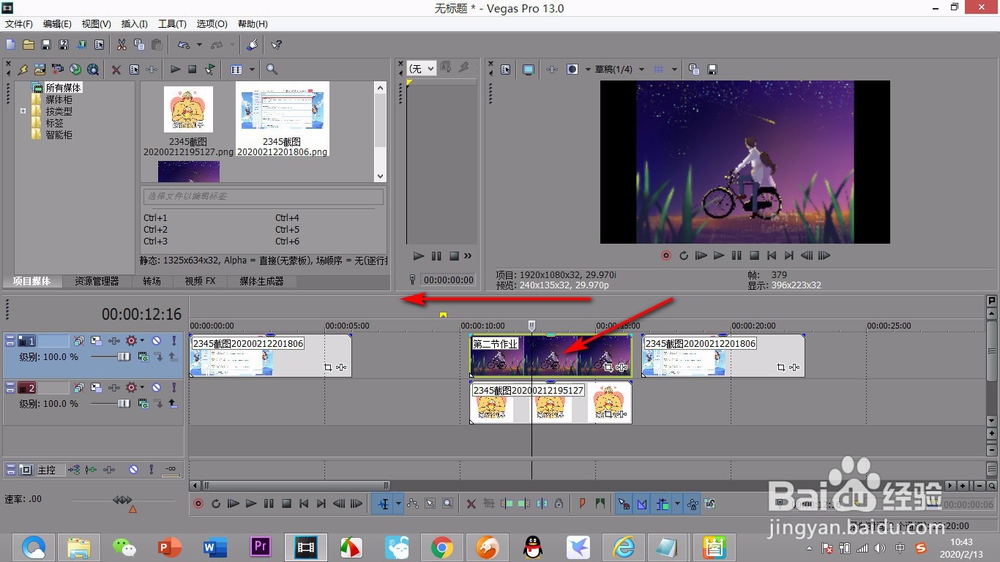This screenshot has width=1000, height=562.
Task: Open Project Video Properties in preview toolbar
Action: 506,70
